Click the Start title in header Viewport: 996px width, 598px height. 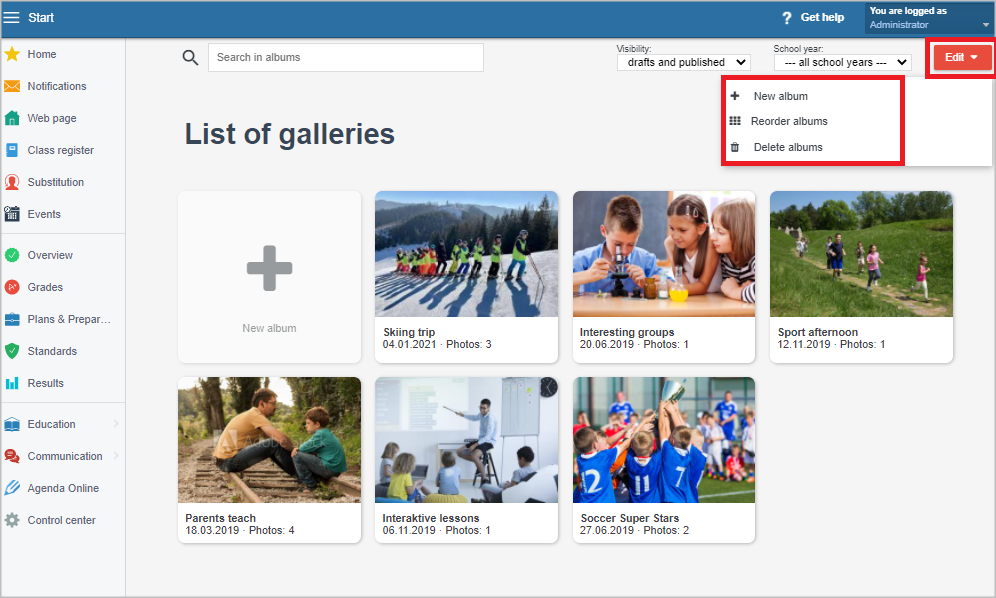[41, 18]
